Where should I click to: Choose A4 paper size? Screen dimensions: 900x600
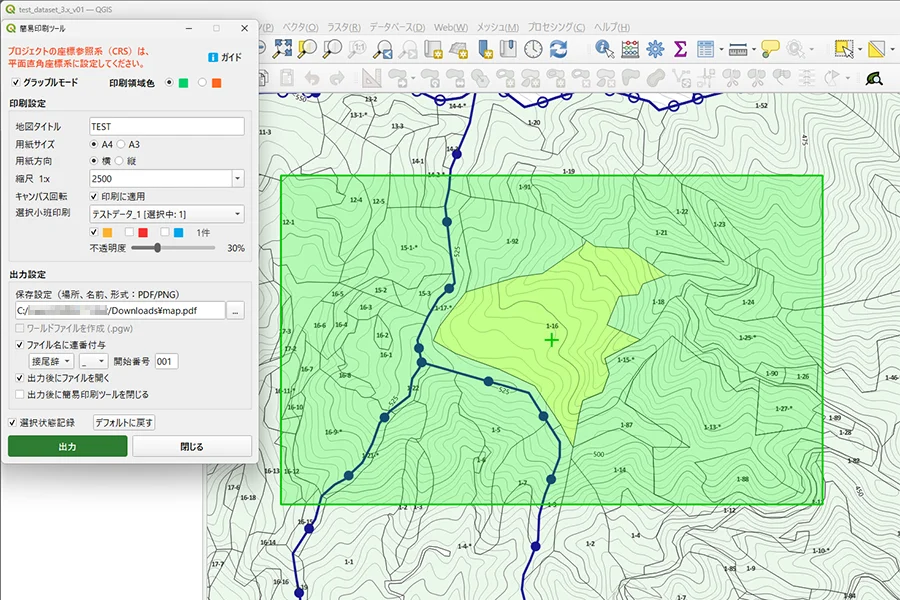tap(94, 144)
